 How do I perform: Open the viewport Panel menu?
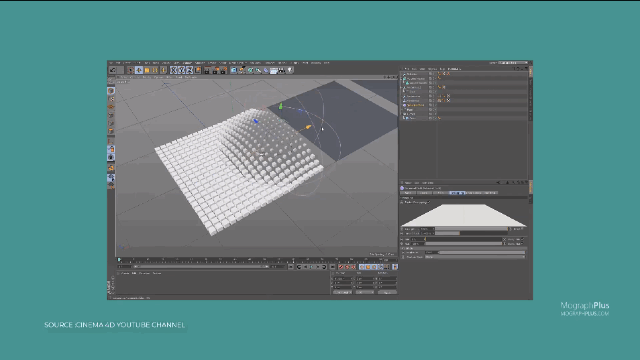tap(179, 77)
